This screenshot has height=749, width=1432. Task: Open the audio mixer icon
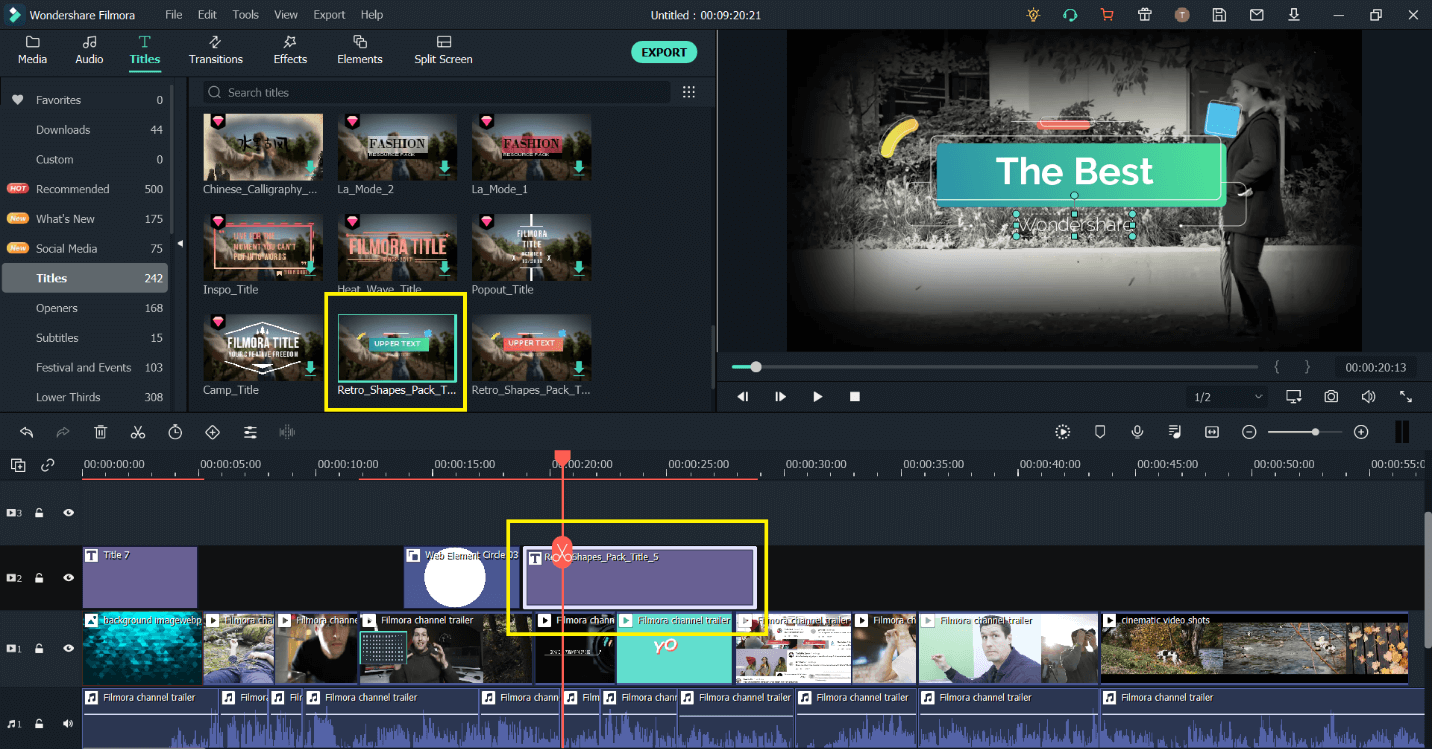click(1175, 432)
